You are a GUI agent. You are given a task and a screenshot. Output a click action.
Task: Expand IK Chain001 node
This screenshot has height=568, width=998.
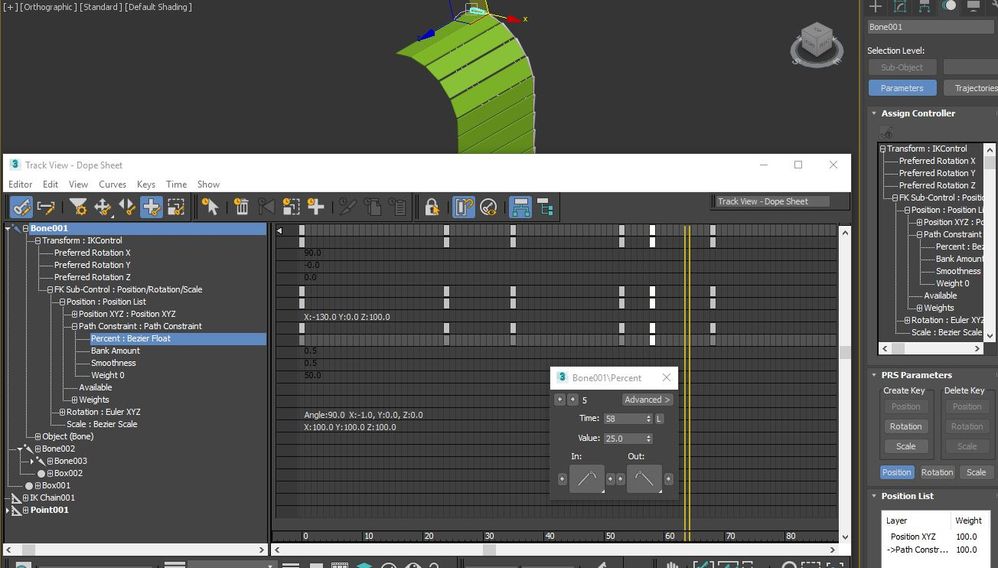[25, 498]
